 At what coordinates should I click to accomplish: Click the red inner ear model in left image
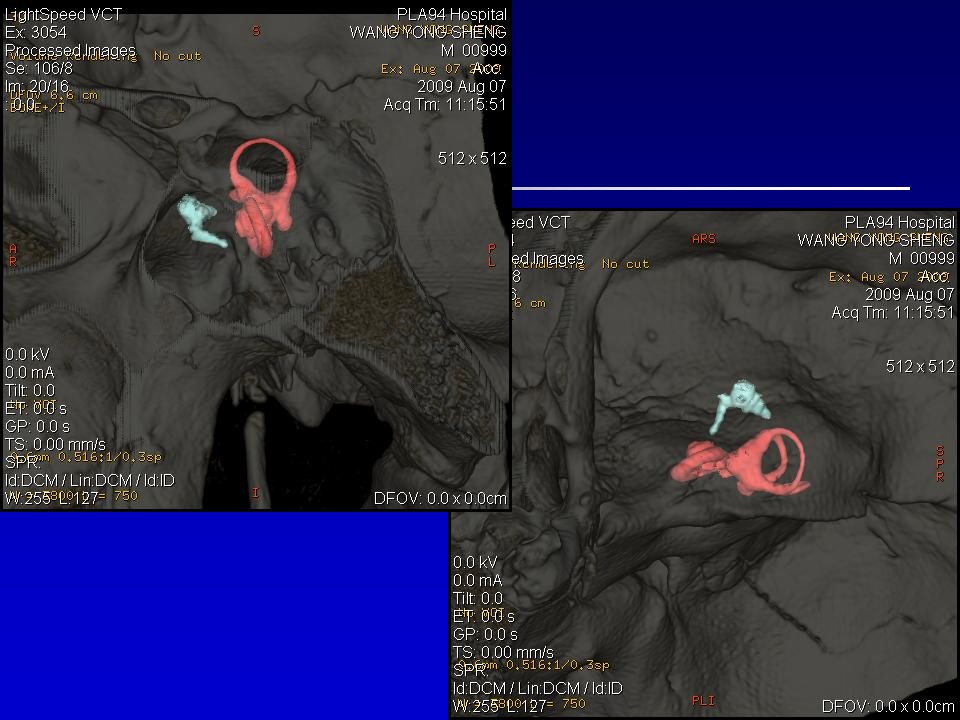[263, 197]
